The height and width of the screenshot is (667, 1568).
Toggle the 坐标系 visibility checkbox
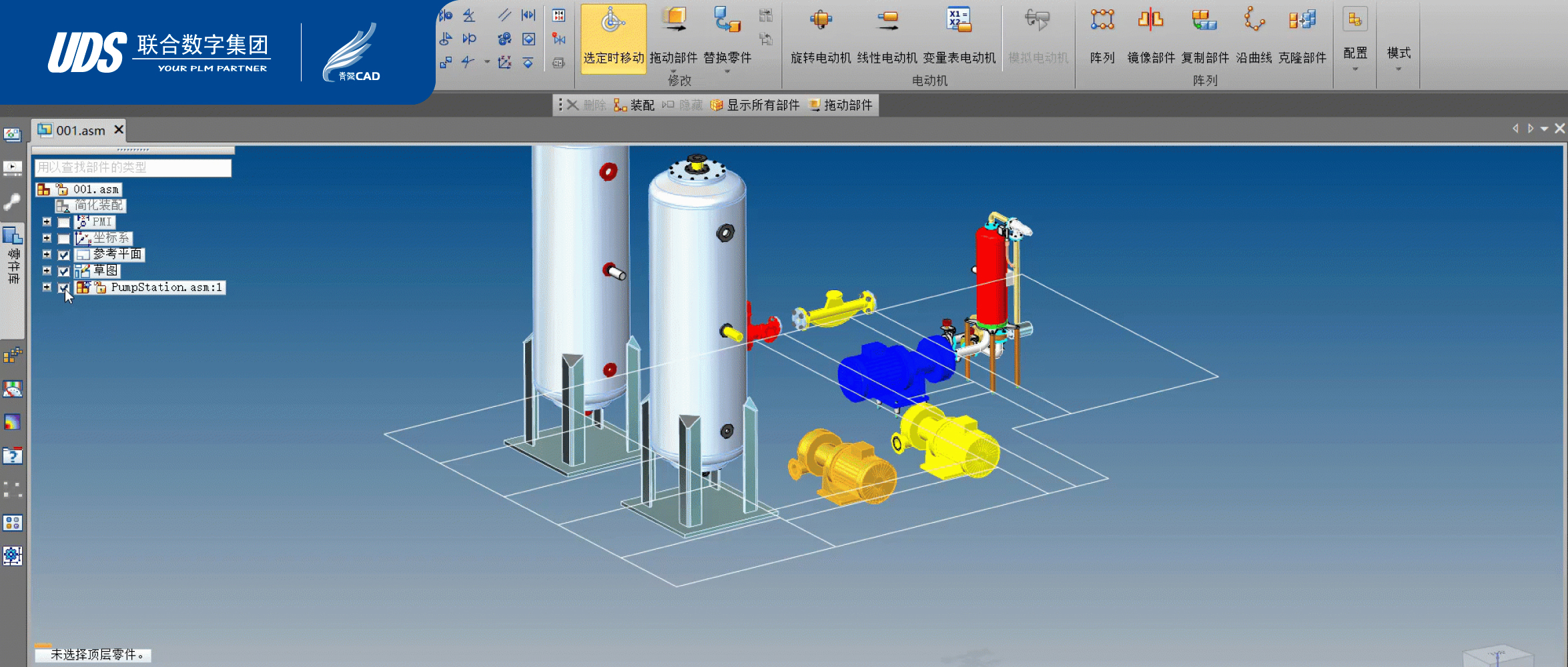(x=64, y=239)
